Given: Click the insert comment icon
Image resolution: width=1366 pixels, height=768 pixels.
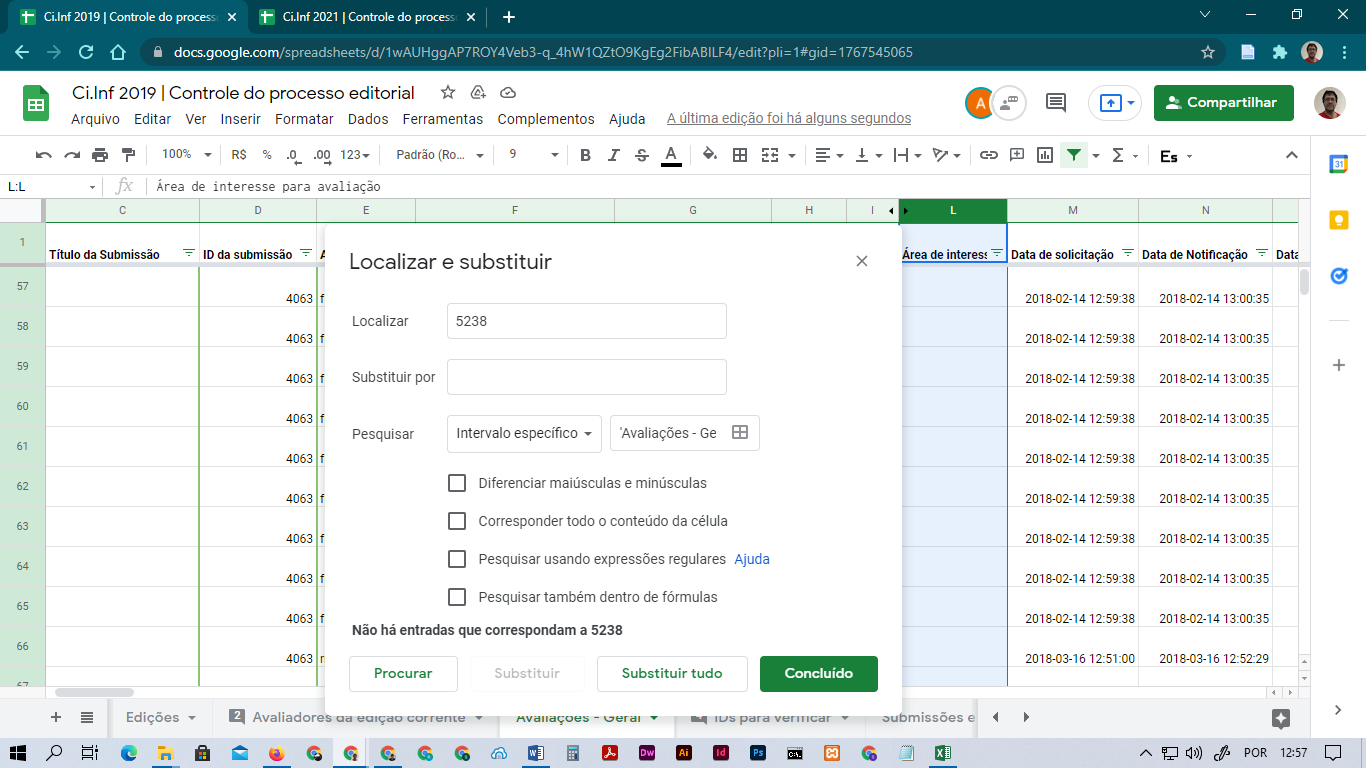Looking at the screenshot, I should (x=1017, y=155).
